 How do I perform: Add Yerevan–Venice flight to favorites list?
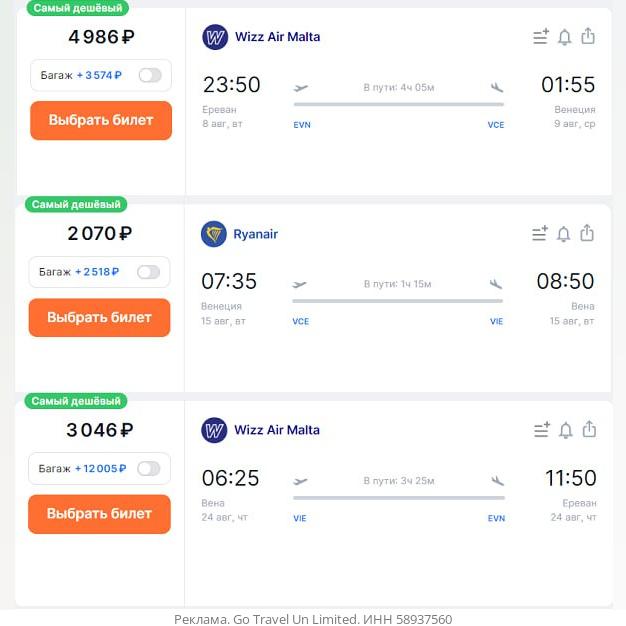pyautogui.click(x=541, y=37)
